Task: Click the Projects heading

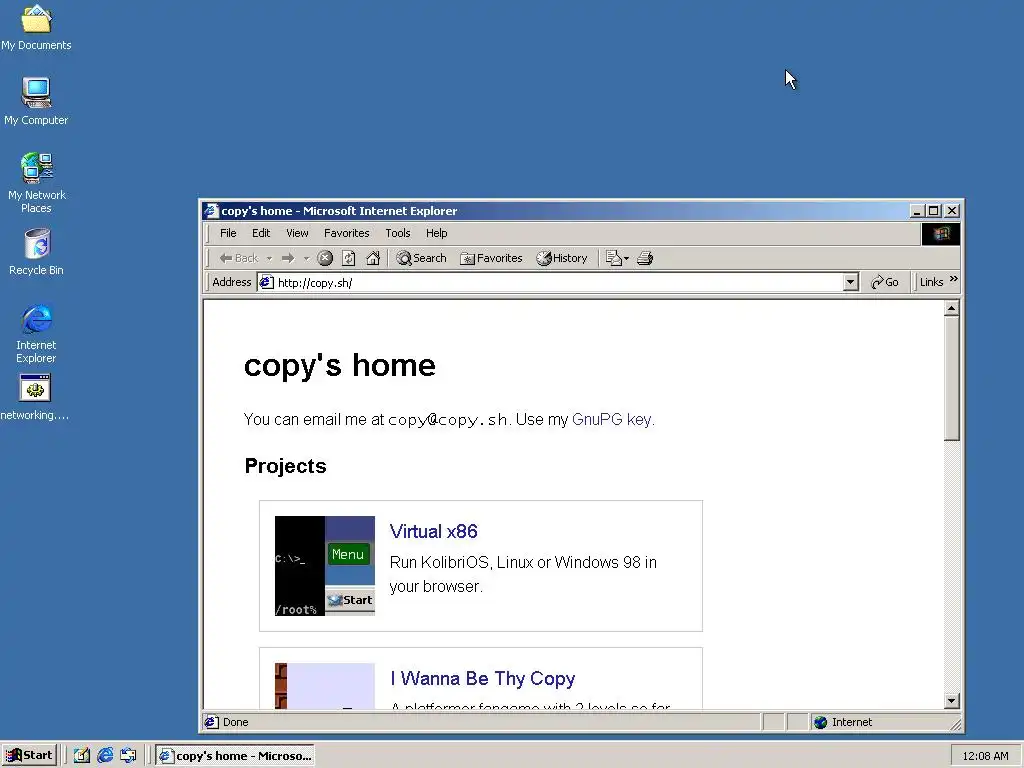Action: [x=285, y=466]
